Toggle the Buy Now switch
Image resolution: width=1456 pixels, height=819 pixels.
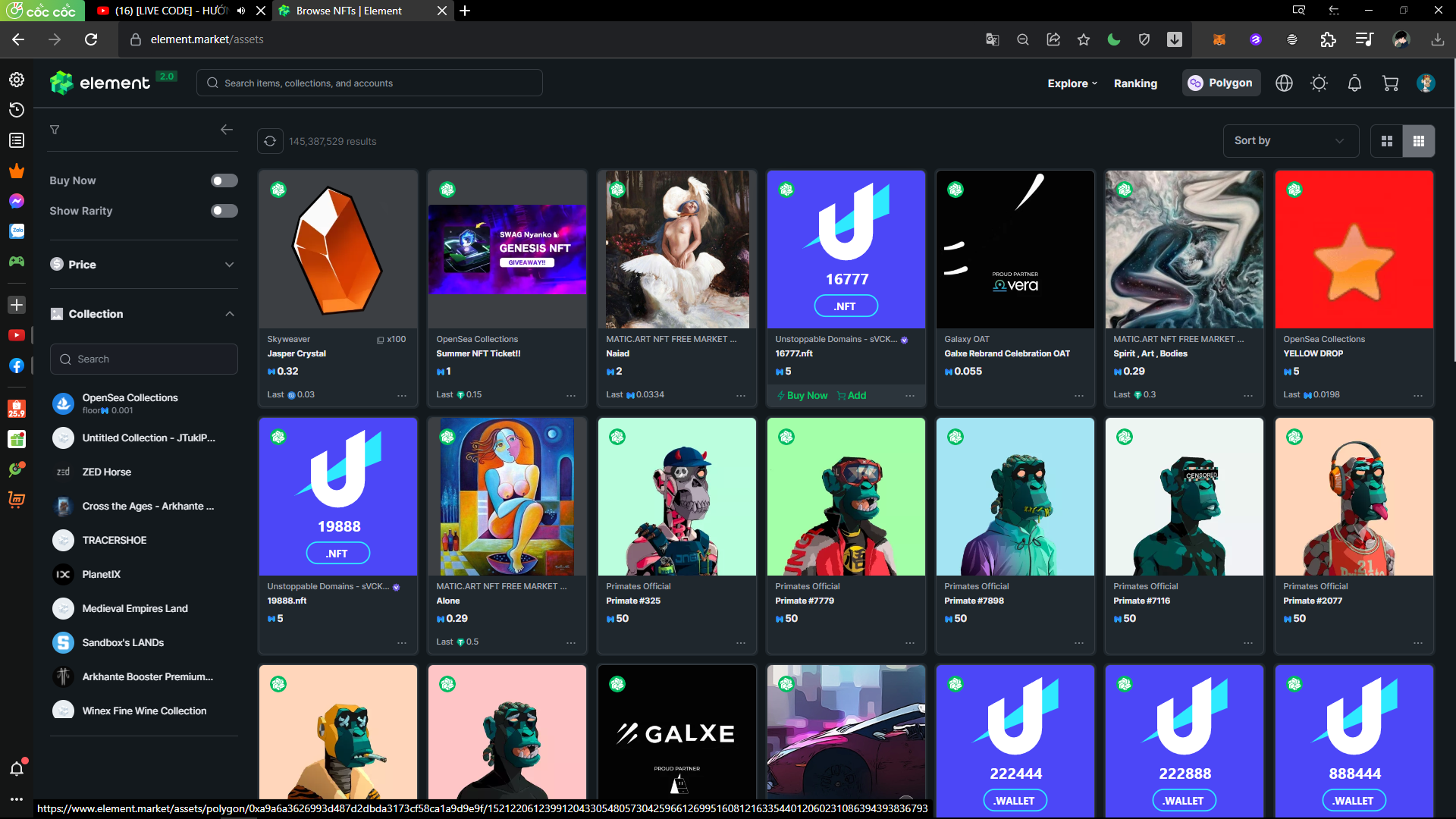[224, 180]
